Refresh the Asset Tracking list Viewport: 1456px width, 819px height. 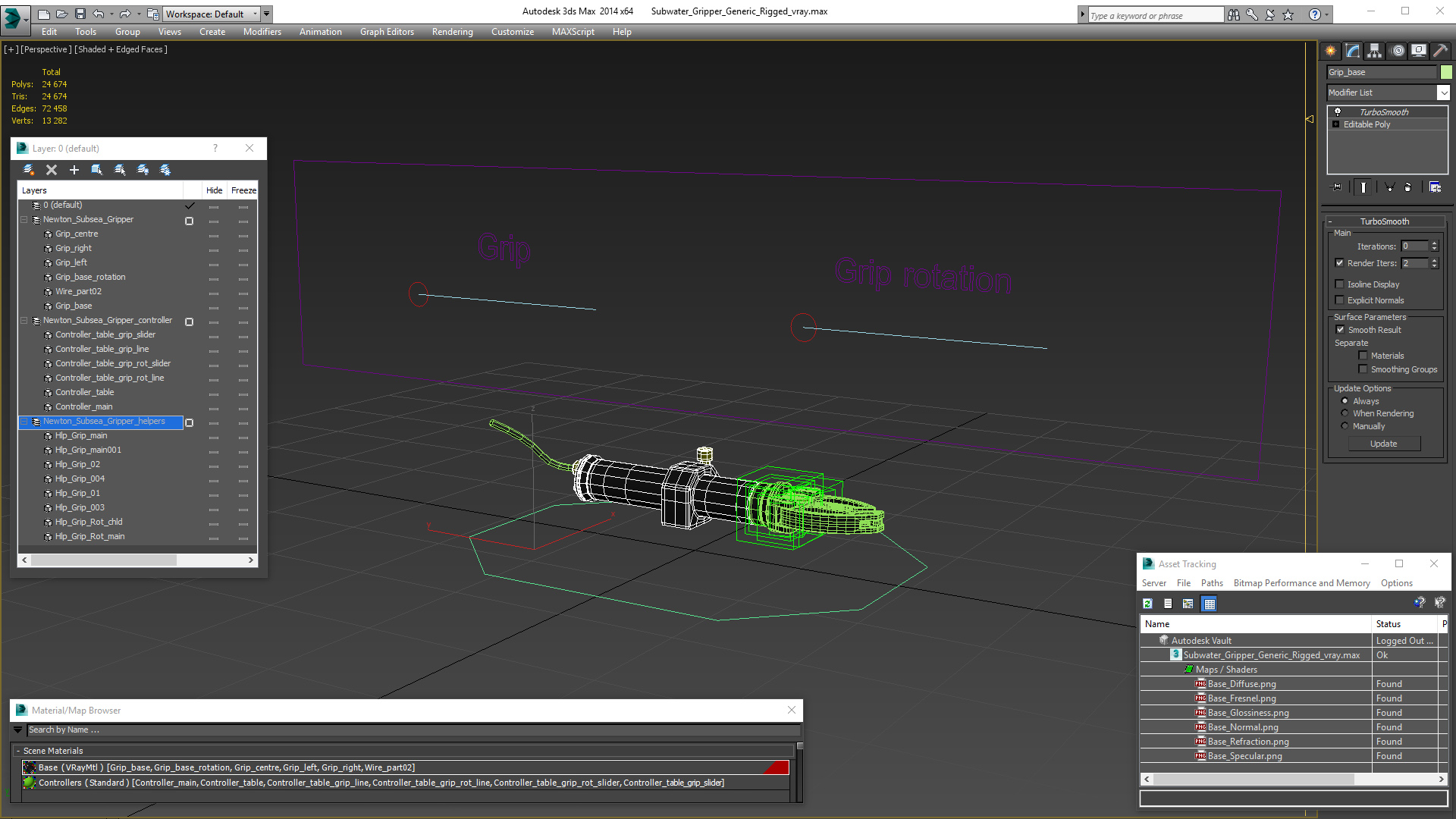(1148, 604)
